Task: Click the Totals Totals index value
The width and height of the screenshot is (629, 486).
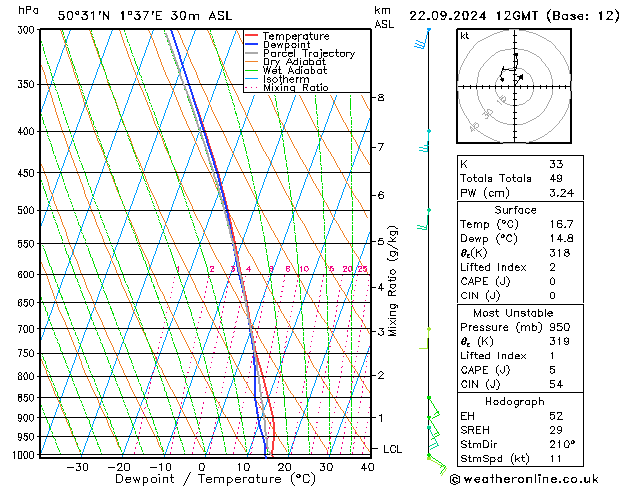Action: point(556,178)
